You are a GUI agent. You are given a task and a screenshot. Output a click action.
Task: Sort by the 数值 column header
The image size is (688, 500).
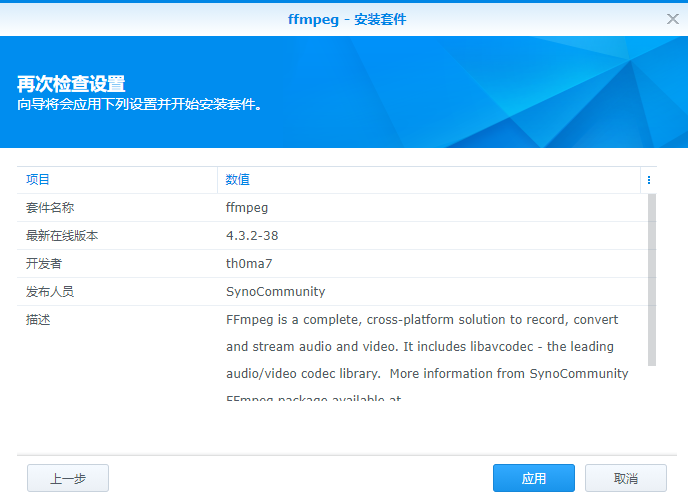click(x=429, y=180)
